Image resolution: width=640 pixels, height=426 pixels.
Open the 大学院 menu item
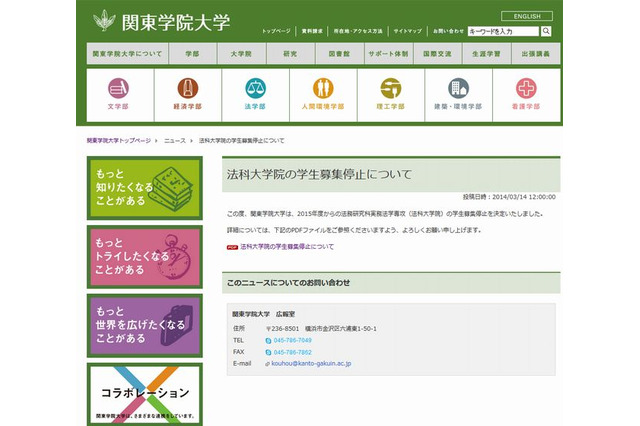point(241,53)
